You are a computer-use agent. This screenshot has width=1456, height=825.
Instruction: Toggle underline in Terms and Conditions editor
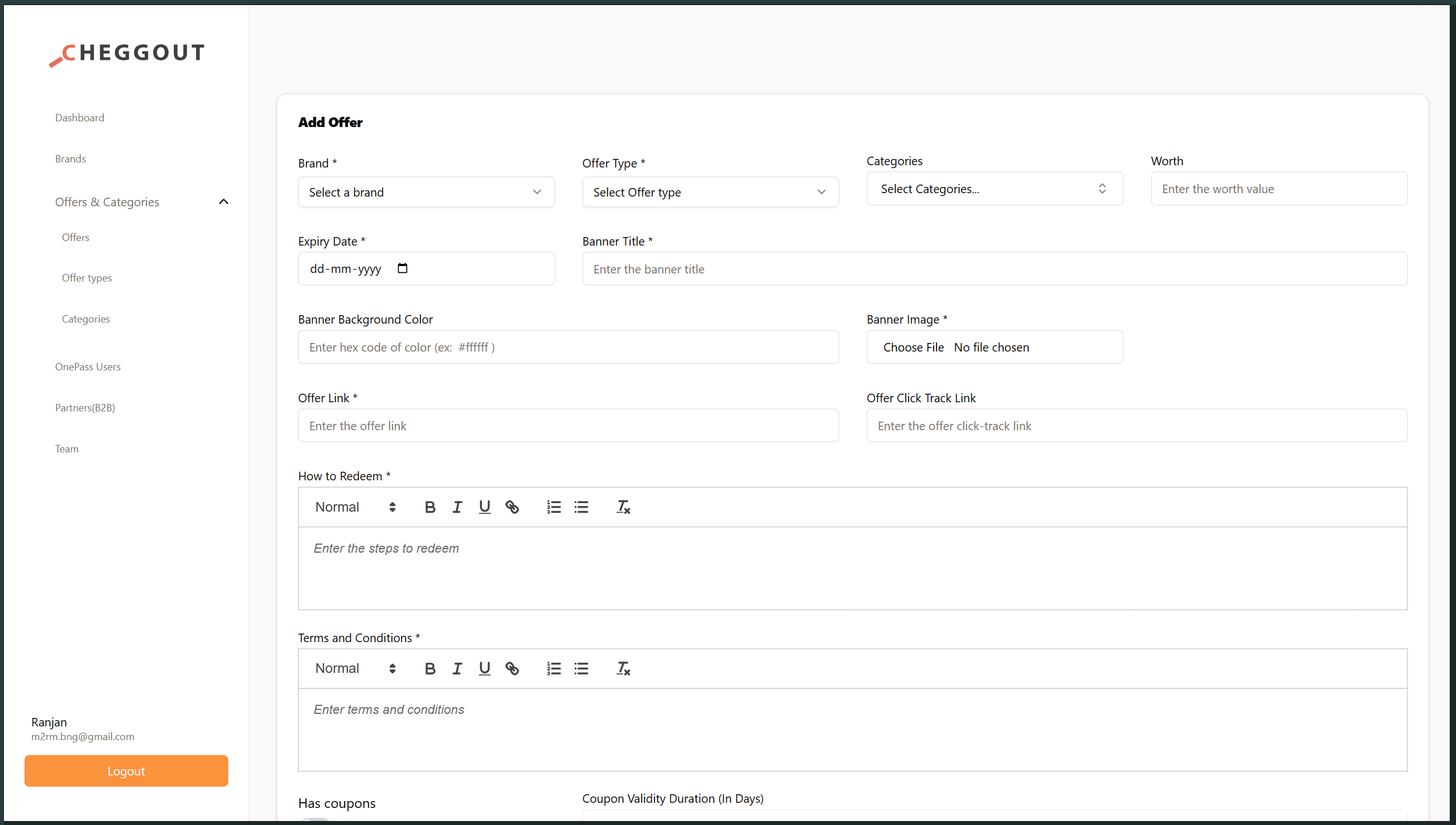(x=484, y=668)
